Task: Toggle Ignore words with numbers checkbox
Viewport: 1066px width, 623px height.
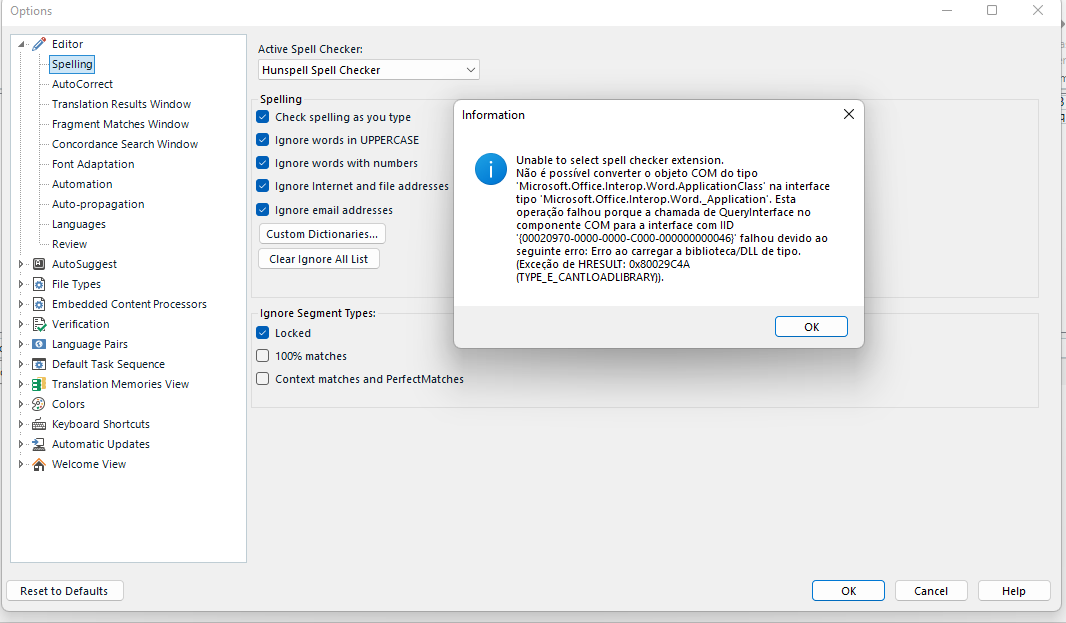Action: pos(262,163)
